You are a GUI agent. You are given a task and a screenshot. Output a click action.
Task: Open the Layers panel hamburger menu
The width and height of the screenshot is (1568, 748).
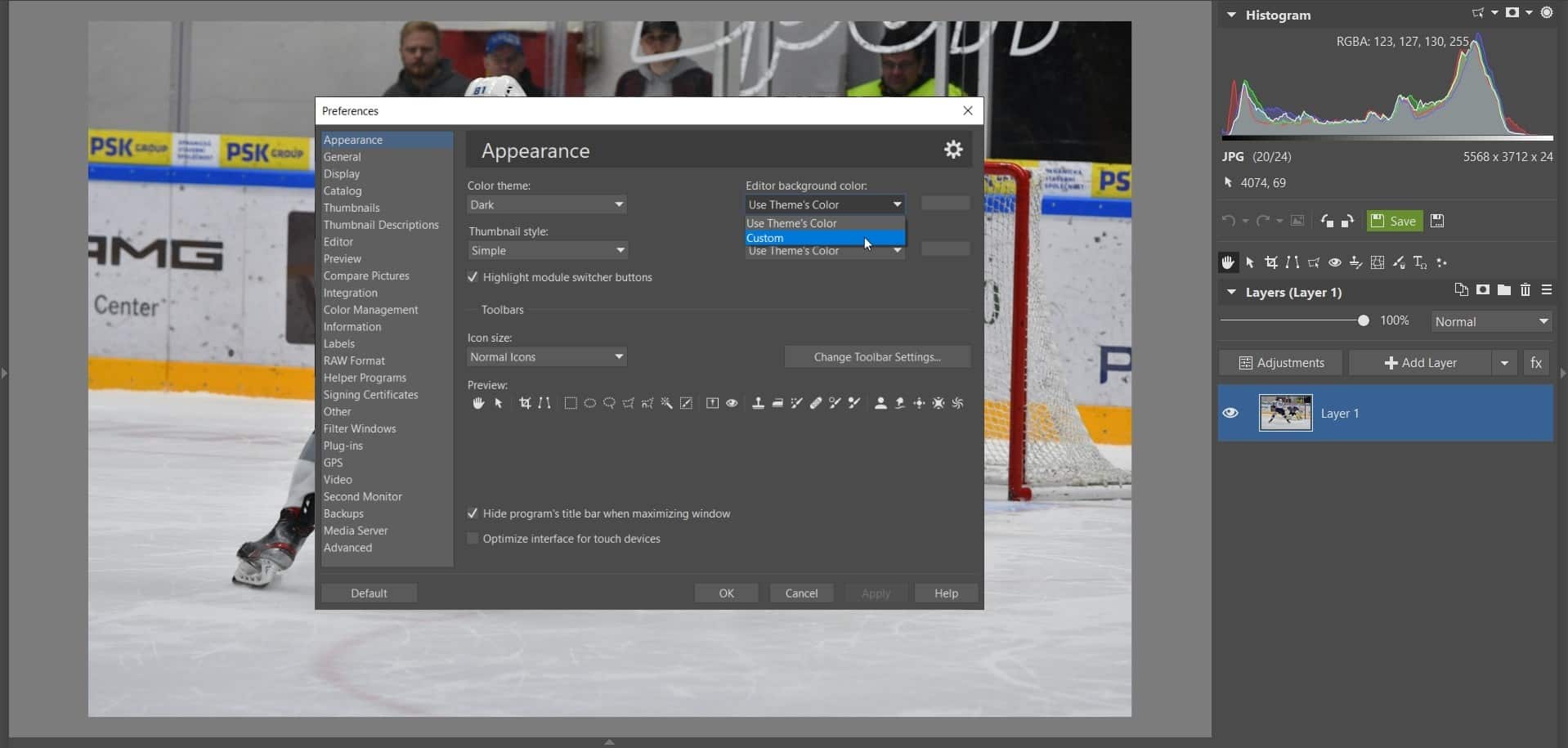tap(1547, 290)
